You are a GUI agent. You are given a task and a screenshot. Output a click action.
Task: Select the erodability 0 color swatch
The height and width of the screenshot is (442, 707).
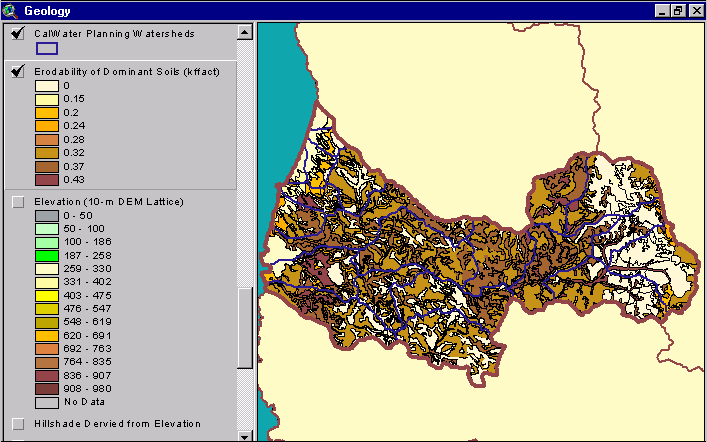47,86
